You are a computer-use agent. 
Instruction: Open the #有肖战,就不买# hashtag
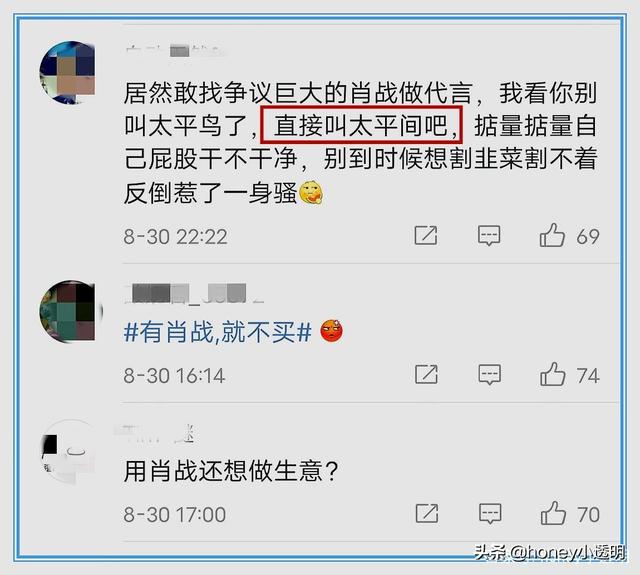pos(218,332)
